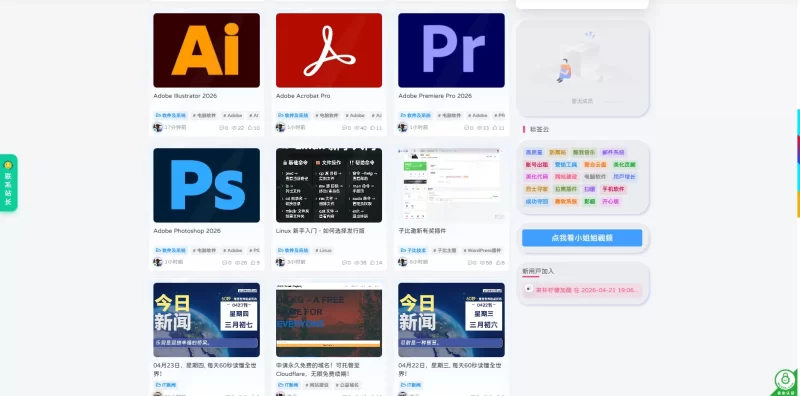This screenshot has height=396, width=800.
Task: Click like icon on Adobe Illustrator 2026 card
Action: coord(250,128)
